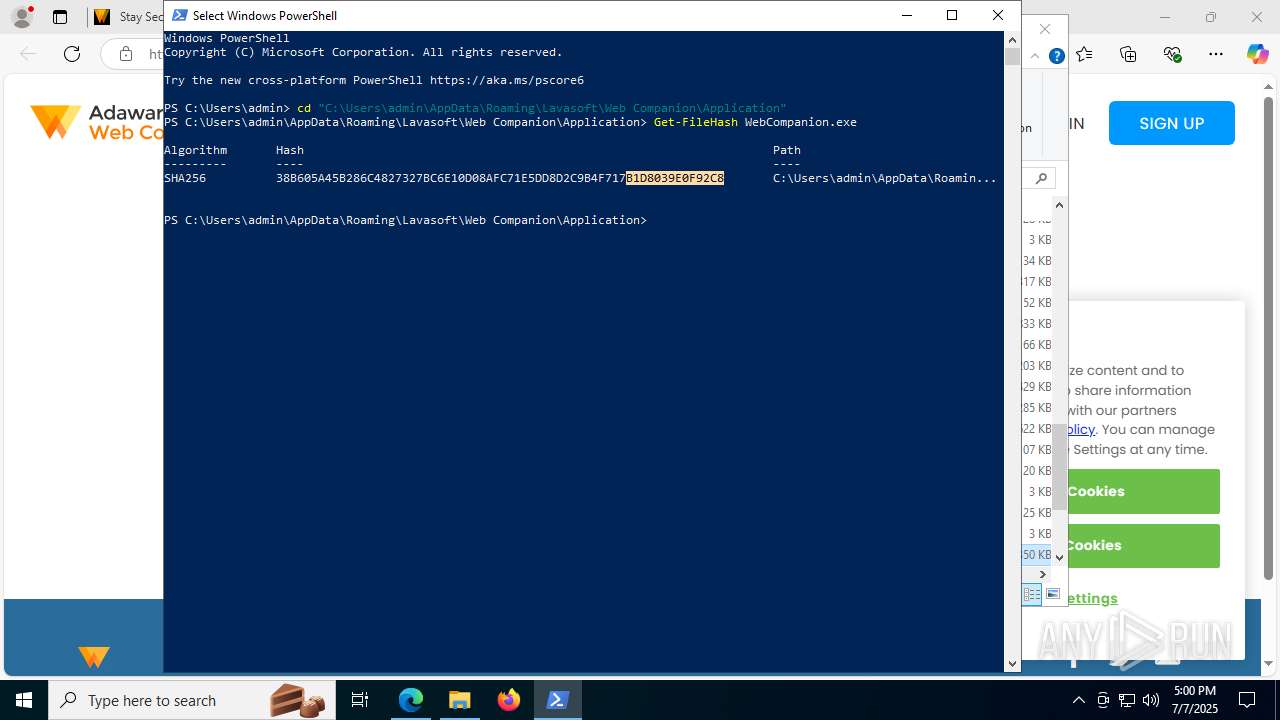Open Edge Favorites star list icon
Screen dimensions: 1280x720
[x=1084, y=54]
